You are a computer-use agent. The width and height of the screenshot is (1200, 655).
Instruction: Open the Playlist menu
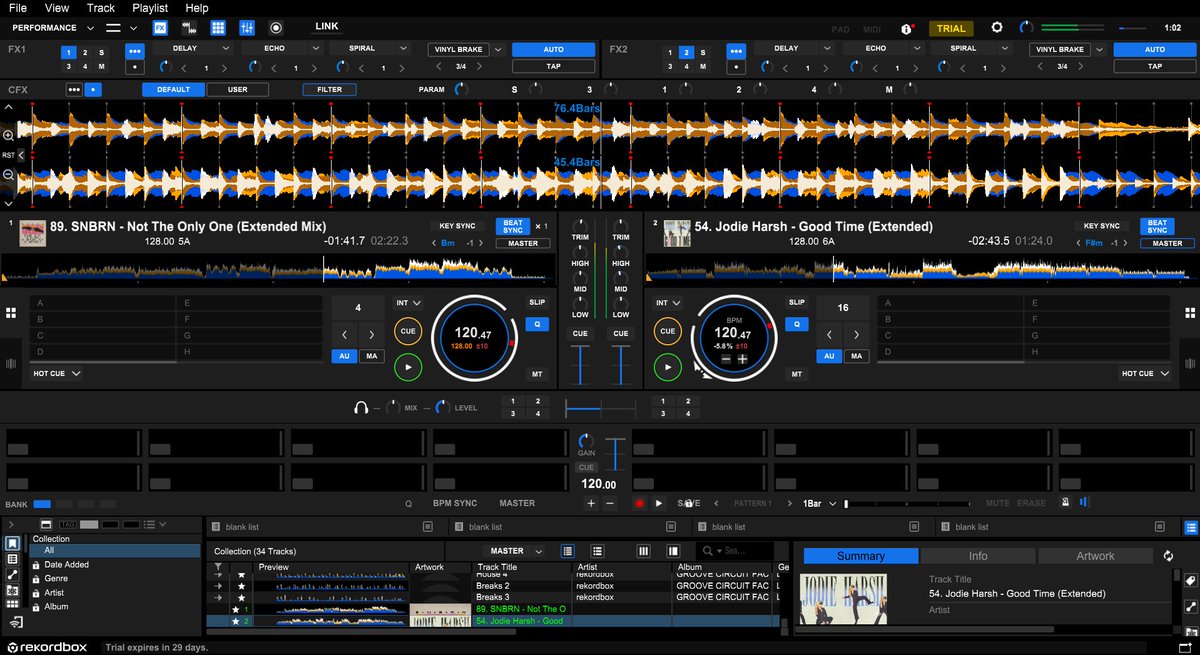click(150, 8)
